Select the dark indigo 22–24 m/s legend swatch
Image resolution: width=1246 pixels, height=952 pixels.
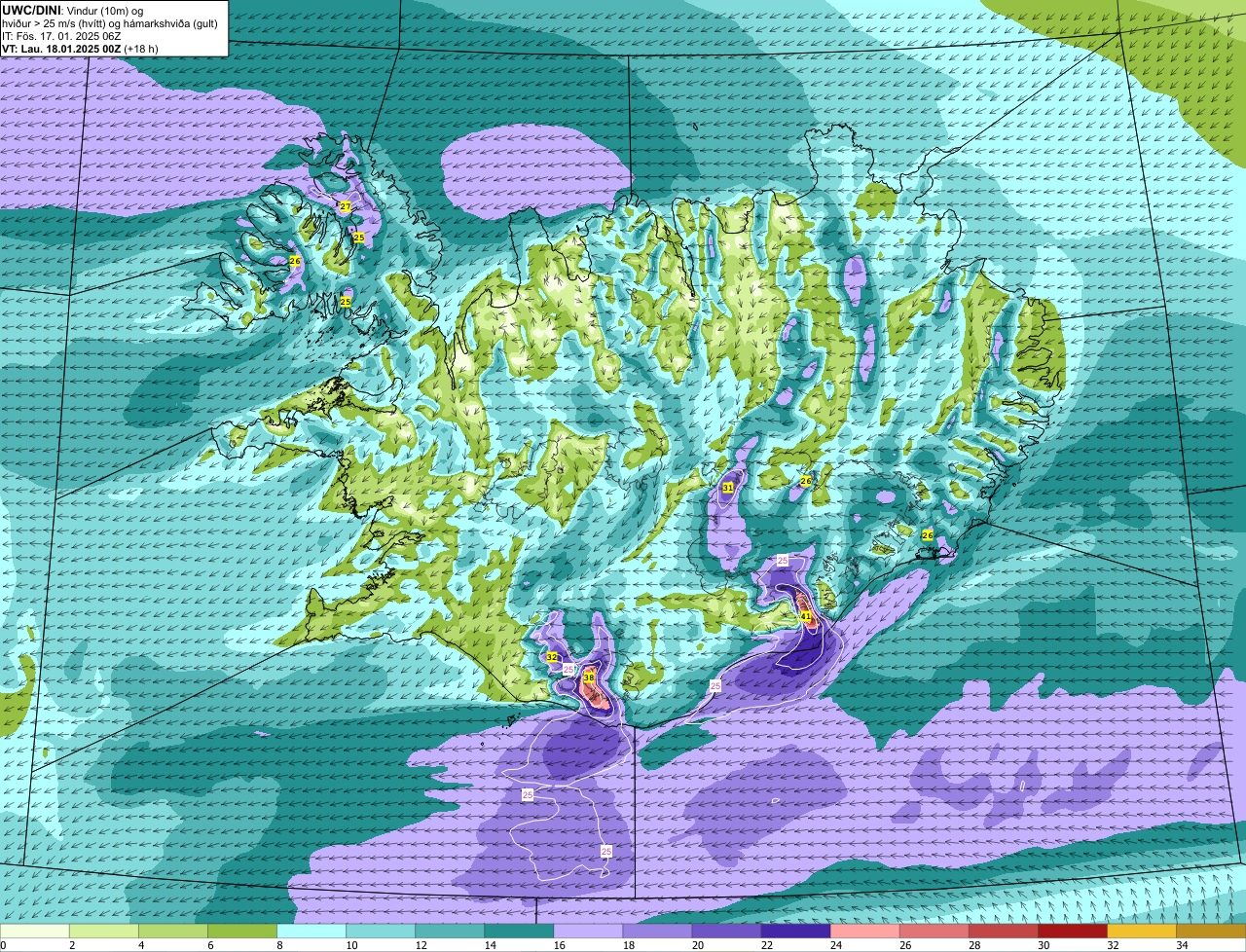point(795,932)
